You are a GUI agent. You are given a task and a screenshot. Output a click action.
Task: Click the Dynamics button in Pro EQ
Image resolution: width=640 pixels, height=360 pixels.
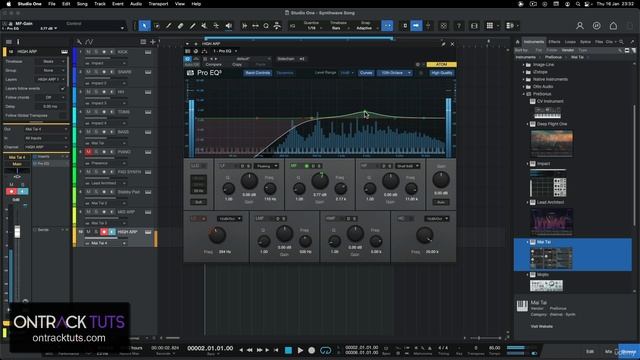point(285,73)
